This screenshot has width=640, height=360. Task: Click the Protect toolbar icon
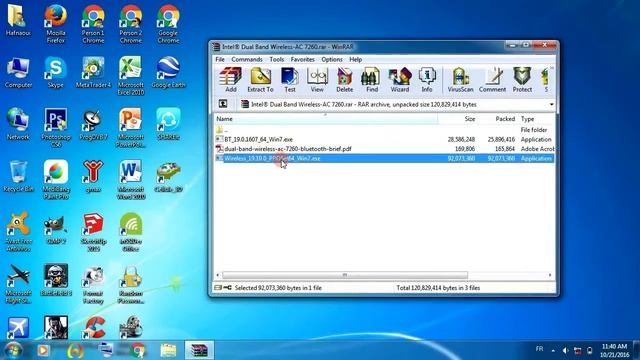pyautogui.click(x=522, y=80)
